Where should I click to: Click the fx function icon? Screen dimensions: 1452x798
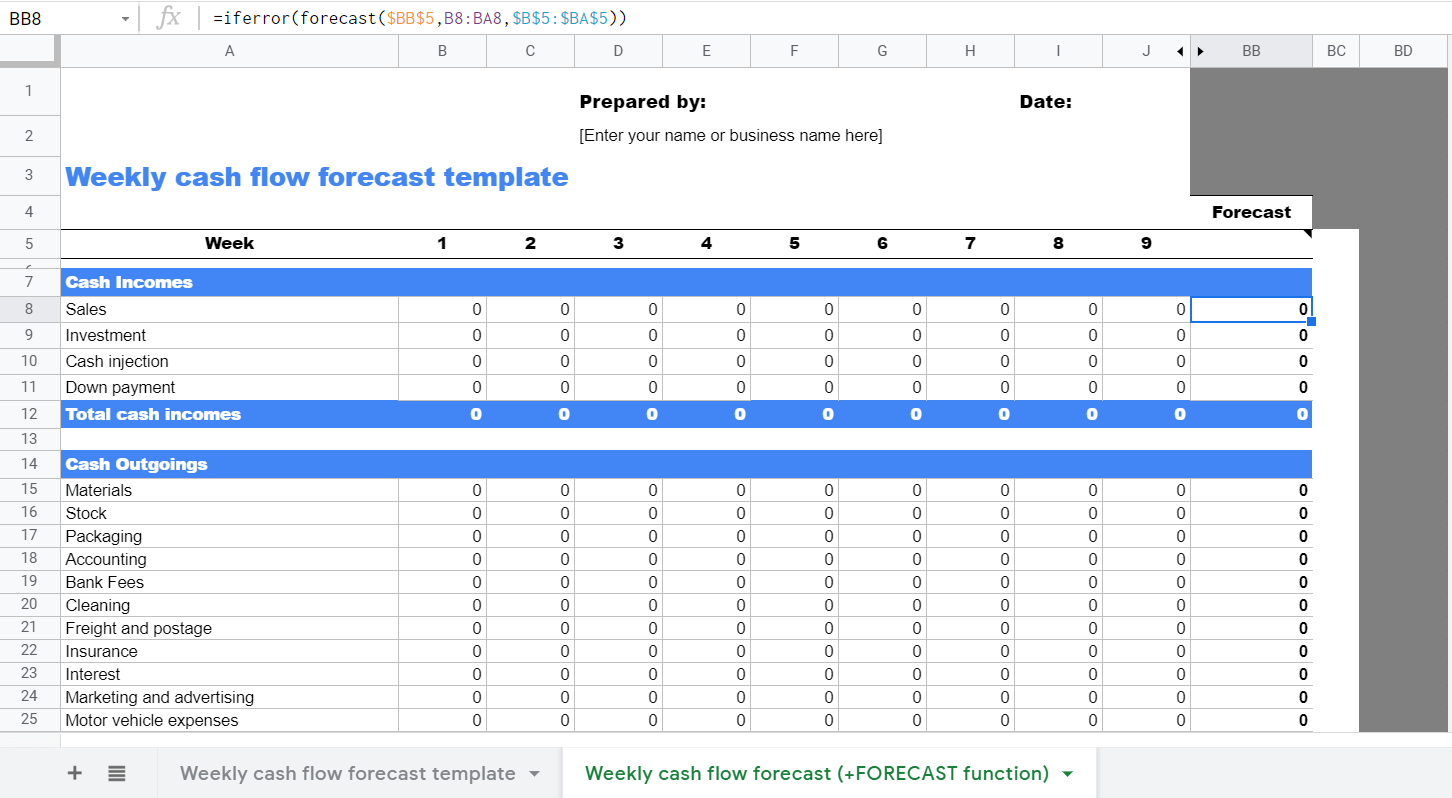[x=169, y=17]
